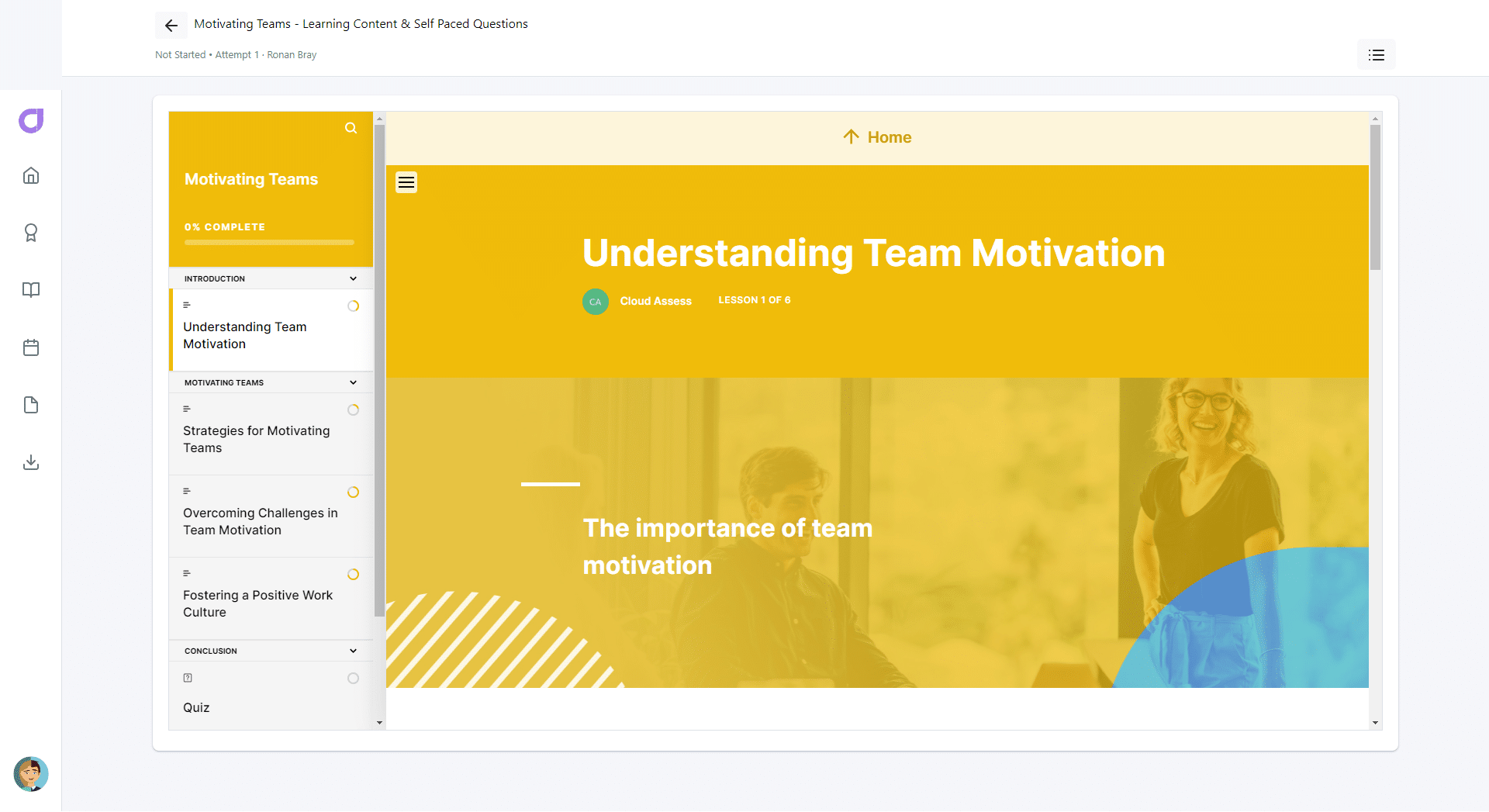Open the download icon in sidebar

[x=31, y=462]
